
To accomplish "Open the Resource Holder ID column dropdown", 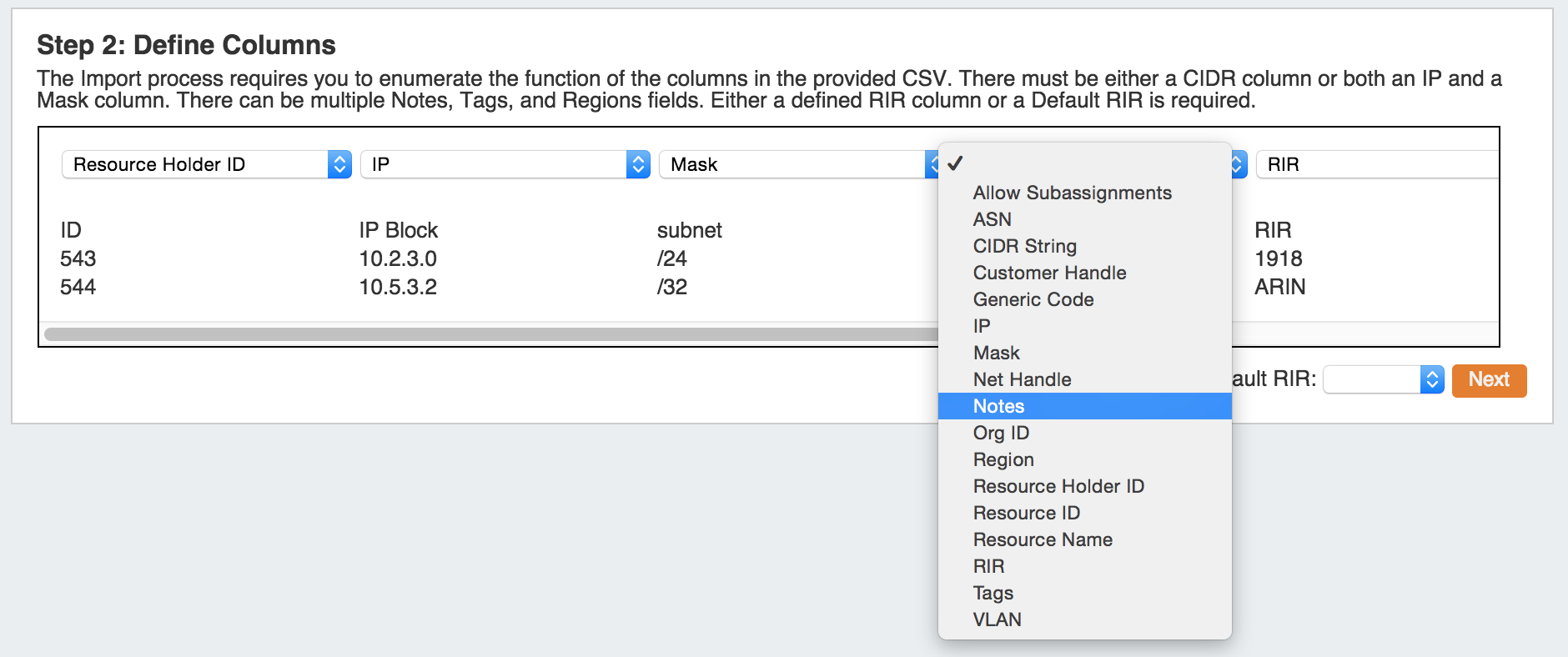I will click(206, 164).
